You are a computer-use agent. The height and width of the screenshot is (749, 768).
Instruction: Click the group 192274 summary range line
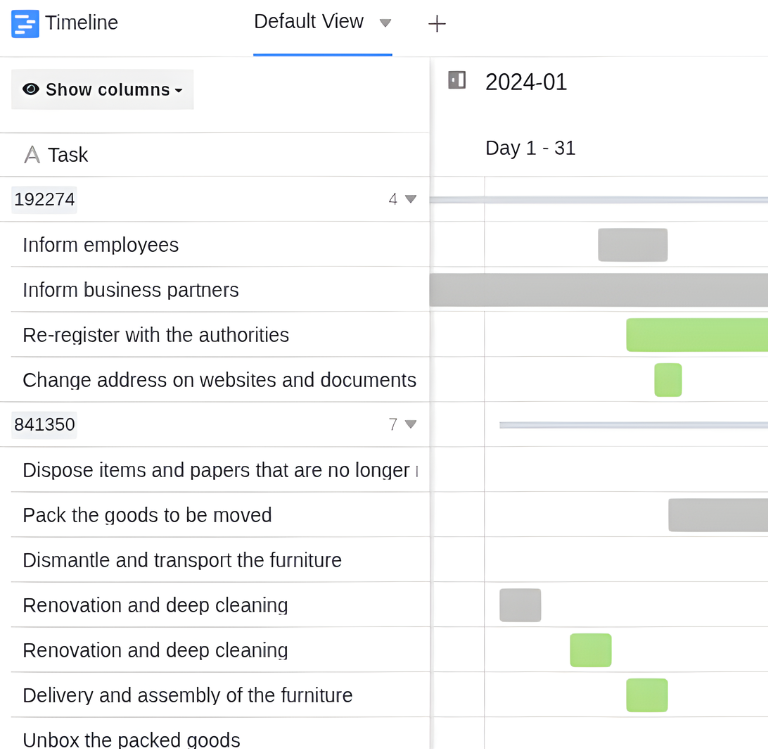[600, 200]
